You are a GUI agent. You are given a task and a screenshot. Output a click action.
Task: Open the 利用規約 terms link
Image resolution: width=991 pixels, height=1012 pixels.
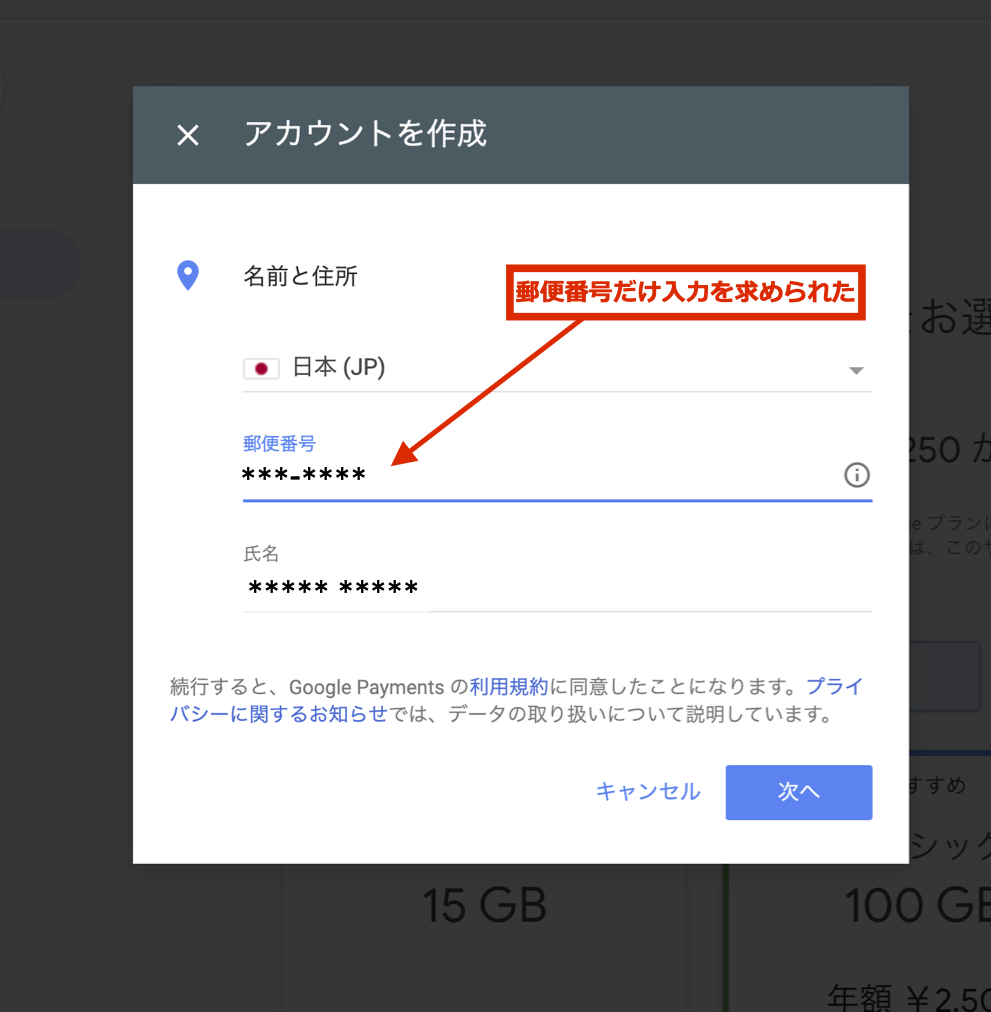[509, 687]
